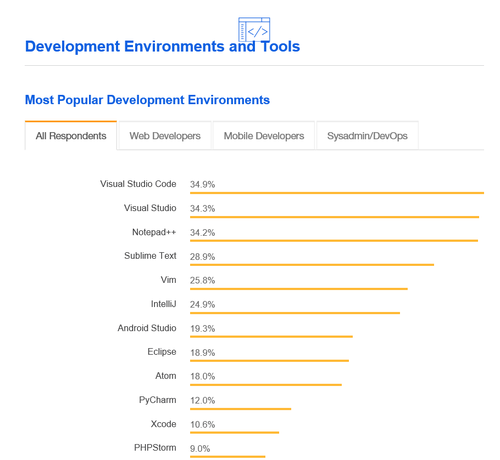
Task: Click the 12.0% value
Action: pos(202,400)
